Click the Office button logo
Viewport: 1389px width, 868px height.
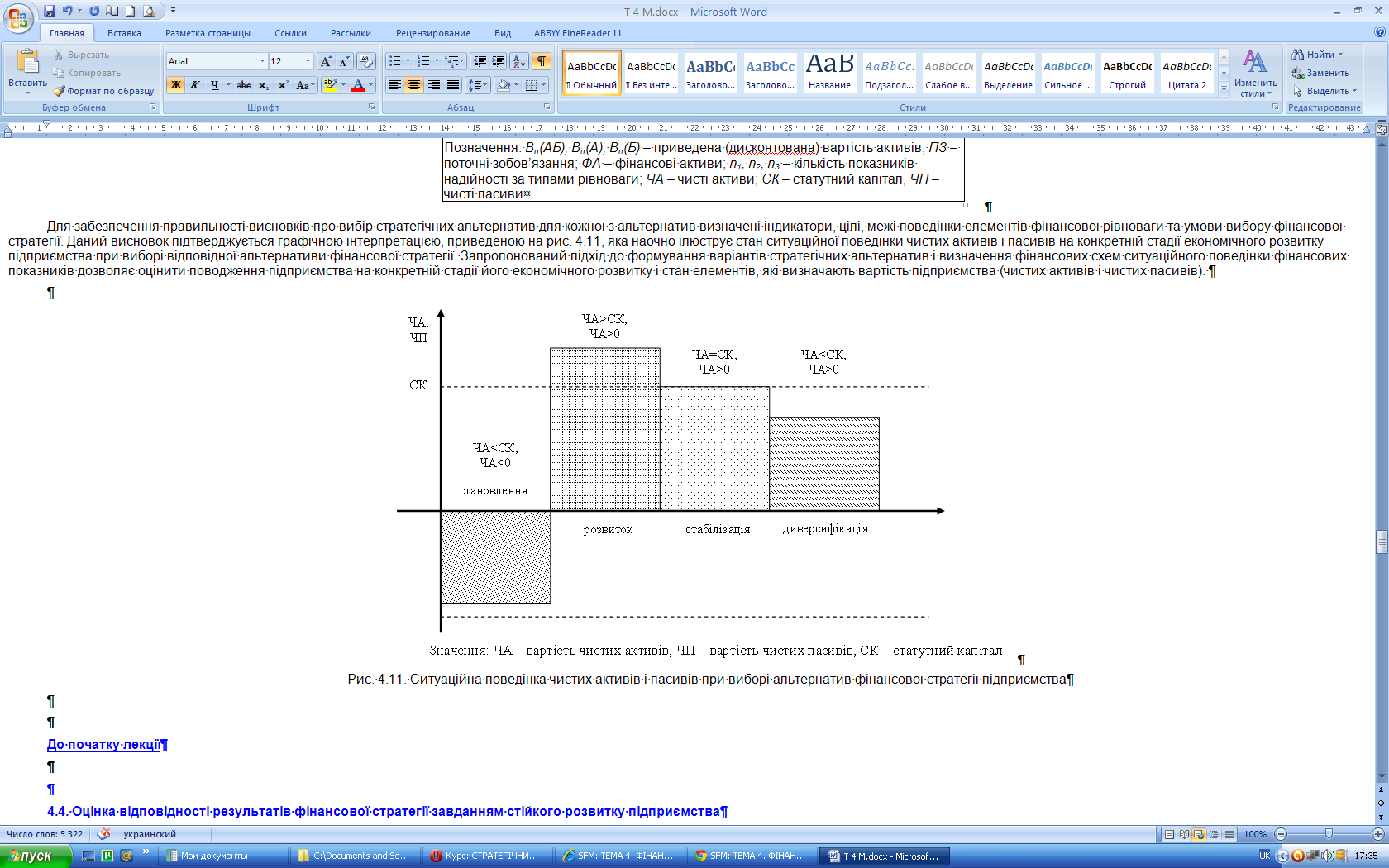[18, 18]
